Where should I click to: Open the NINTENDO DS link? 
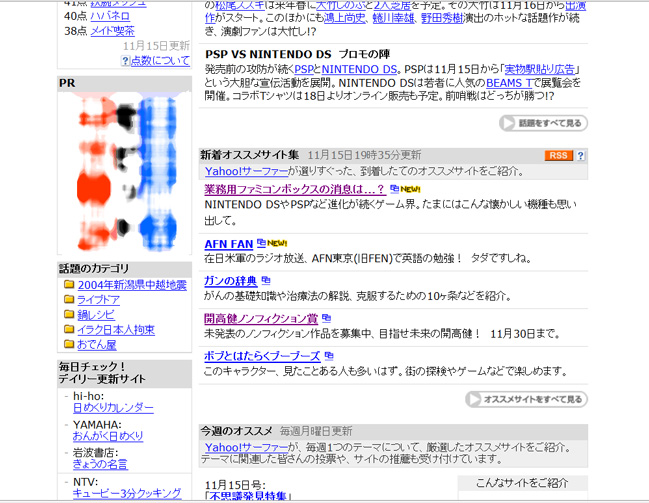coord(359,69)
